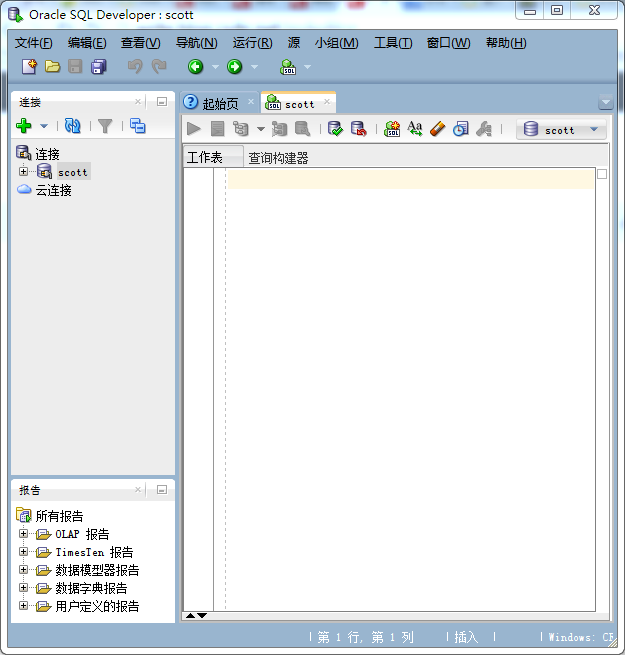Switch to the 起始页 tab
The width and height of the screenshot is (625, 655).
click(220, 103)
